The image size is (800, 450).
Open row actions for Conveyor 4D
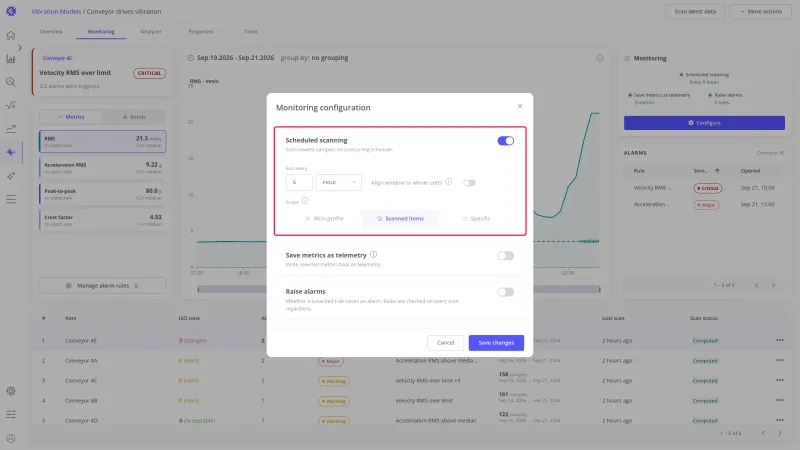pyautogui.click(x=780, y=420)
